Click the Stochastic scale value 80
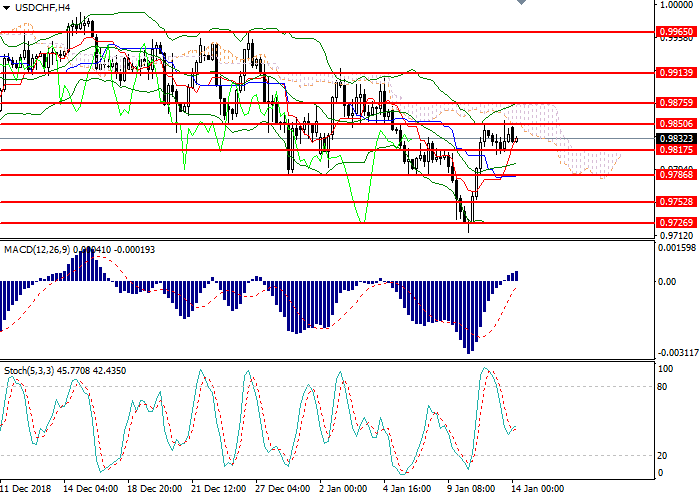700x500 pixels. click(x=663, y=386)
